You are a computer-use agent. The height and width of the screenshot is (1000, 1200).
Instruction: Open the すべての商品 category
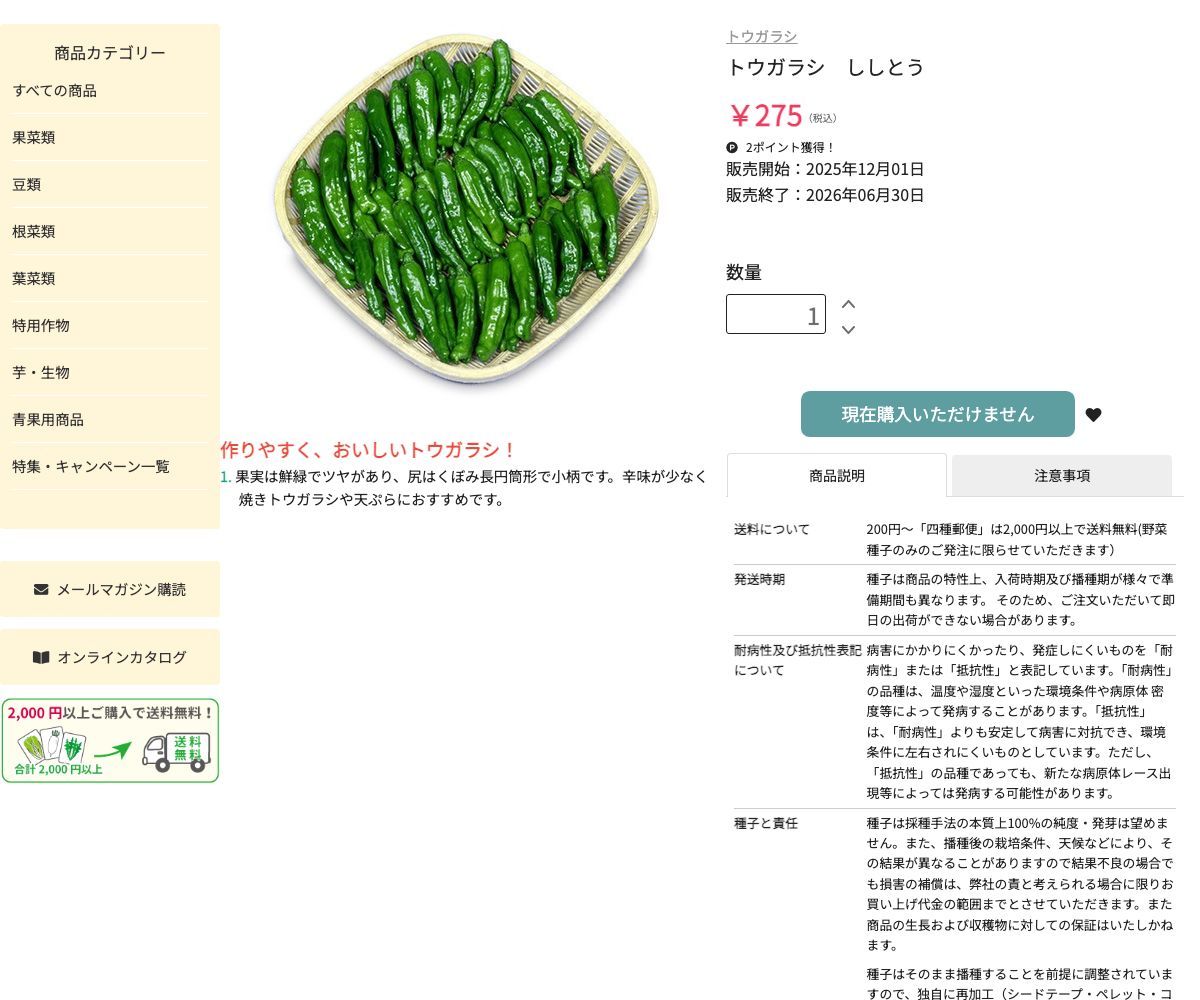click(55, 90)
